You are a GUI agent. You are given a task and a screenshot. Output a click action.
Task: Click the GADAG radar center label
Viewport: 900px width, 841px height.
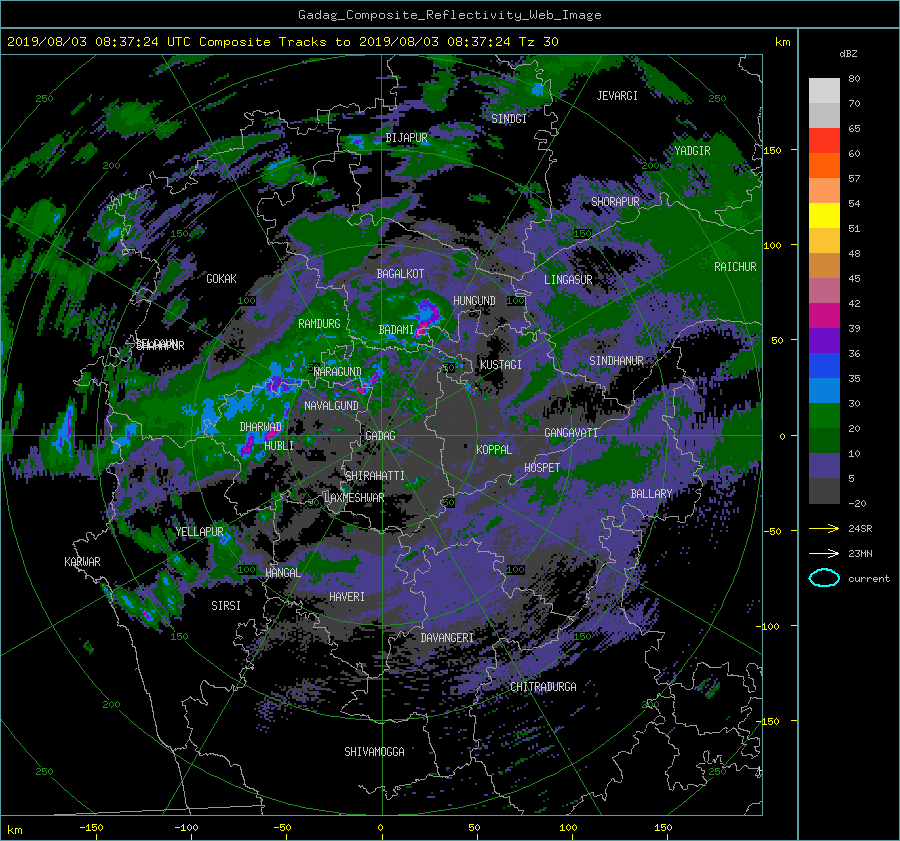point(380,436)
